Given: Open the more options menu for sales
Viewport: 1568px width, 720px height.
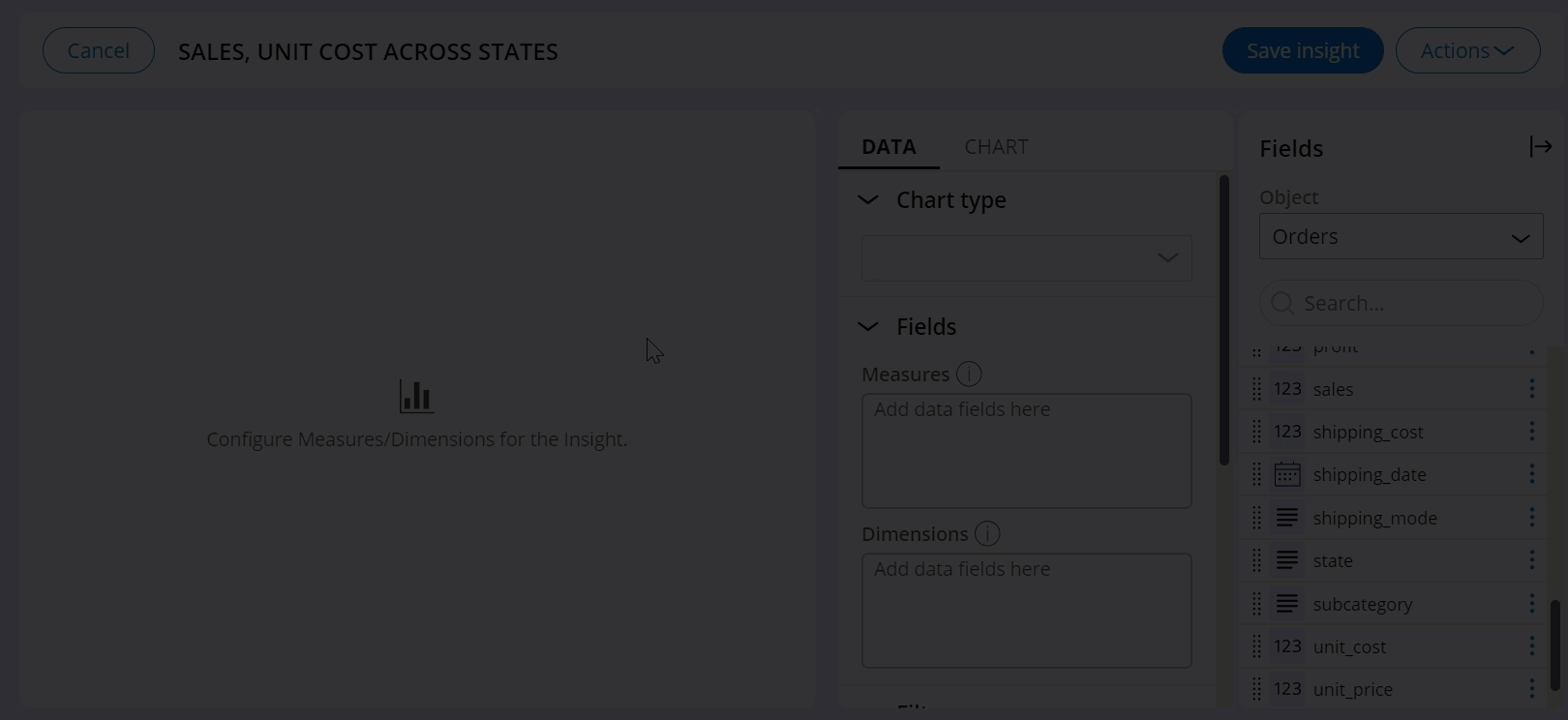Looking at the screenshot, I should (1531, 389).
